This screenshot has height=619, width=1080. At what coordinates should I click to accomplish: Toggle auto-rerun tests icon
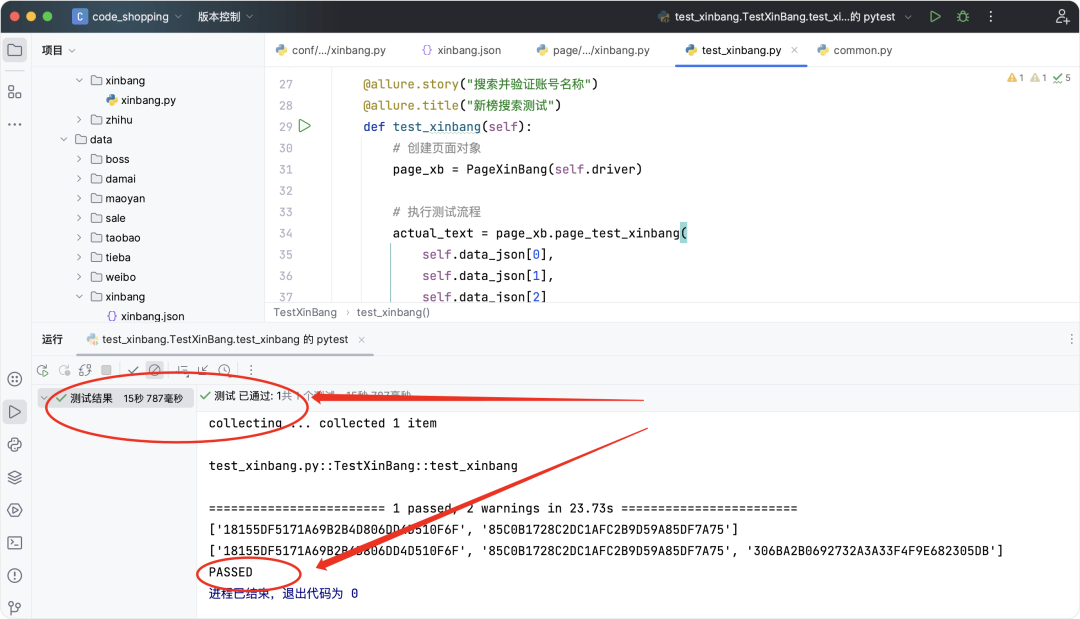click(85, 370)
